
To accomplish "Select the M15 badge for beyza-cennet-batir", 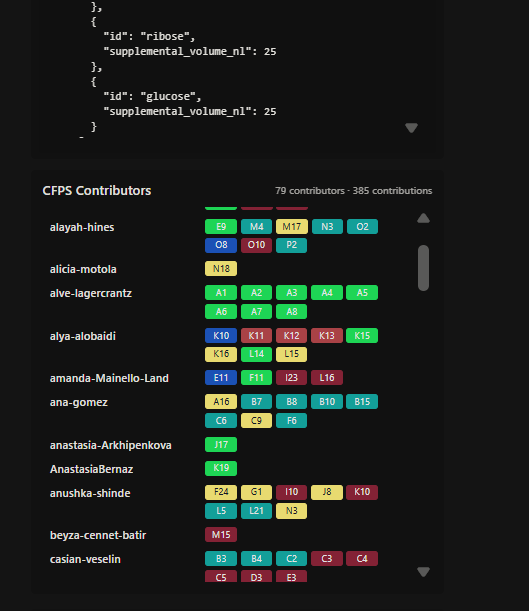I will point(221,534).
